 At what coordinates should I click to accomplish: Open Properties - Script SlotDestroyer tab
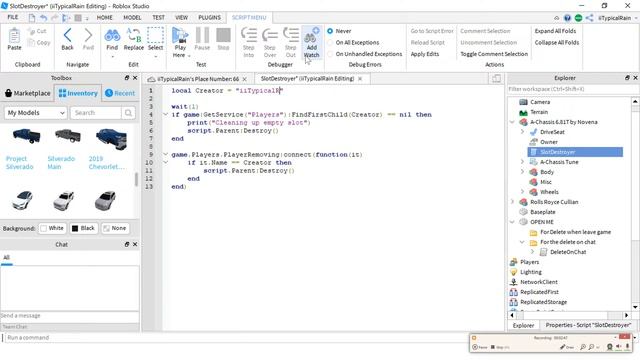pyautogui.click(x=588, y=325)
